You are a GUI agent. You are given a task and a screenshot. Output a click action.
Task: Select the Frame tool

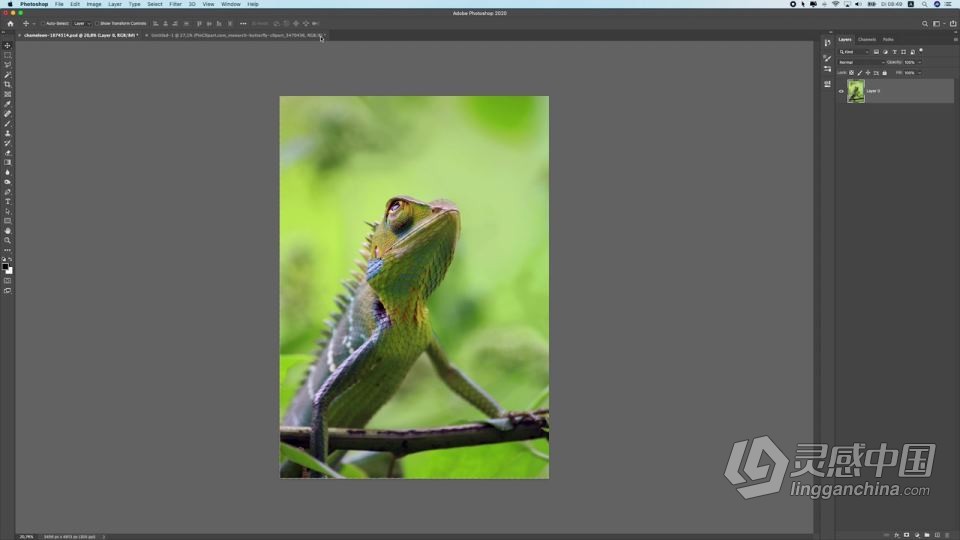pyautogui.click(x=7, y=94)
